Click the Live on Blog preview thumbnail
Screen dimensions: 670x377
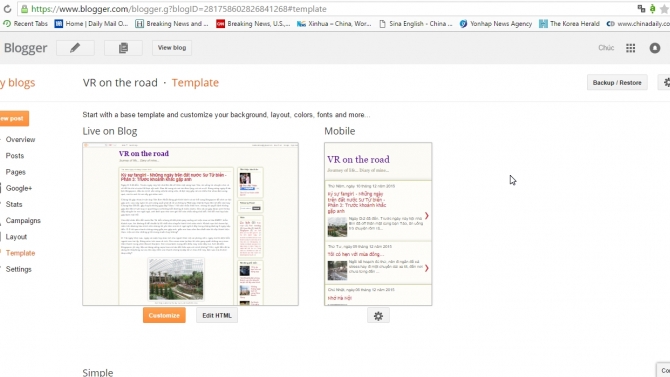[191, 224]
